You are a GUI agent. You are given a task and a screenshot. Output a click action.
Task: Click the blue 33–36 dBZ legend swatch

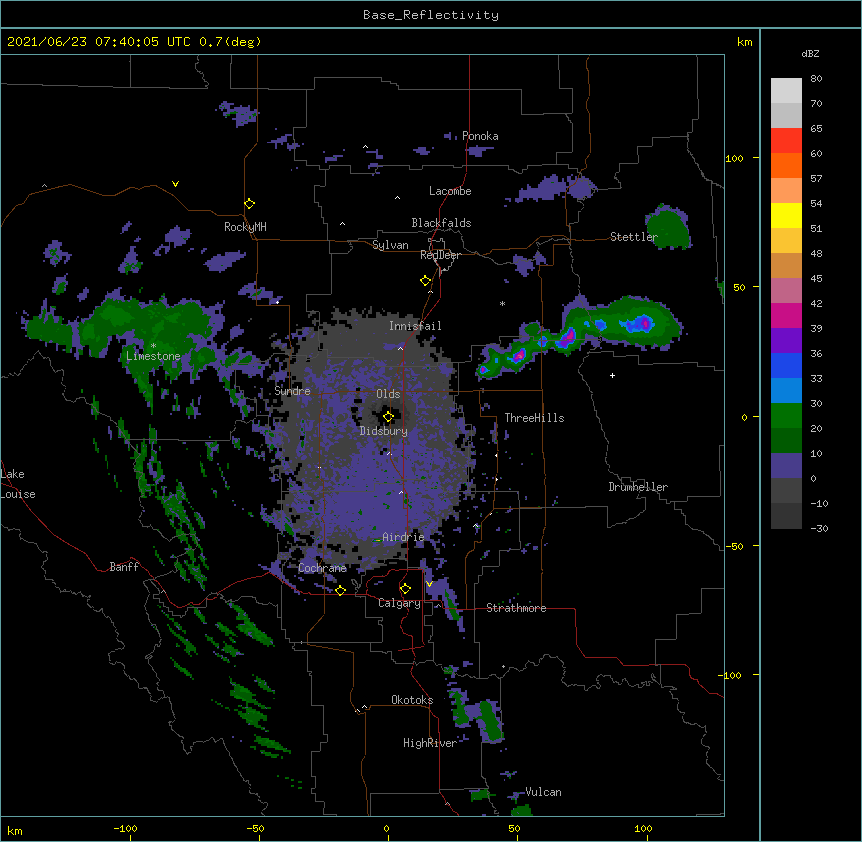[x=786, y=365]
